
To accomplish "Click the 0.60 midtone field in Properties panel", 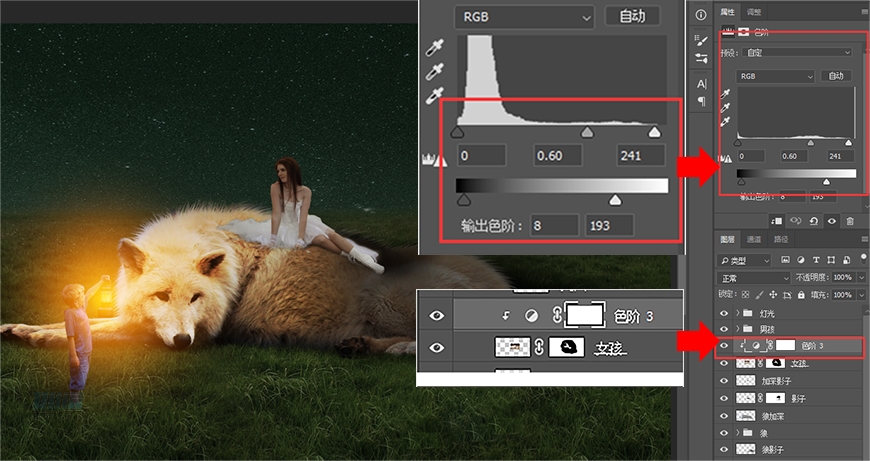I will [x=794, y=156].
